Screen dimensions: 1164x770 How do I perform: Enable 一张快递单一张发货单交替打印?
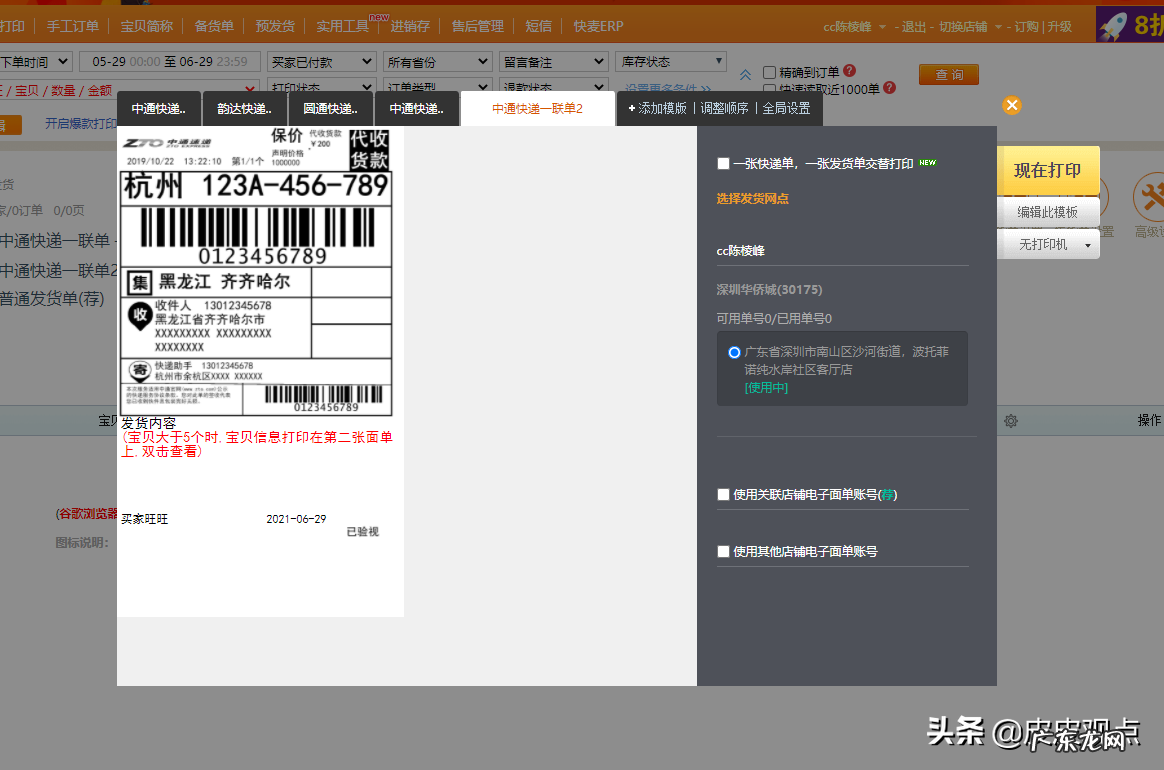(x=723, y=163)
